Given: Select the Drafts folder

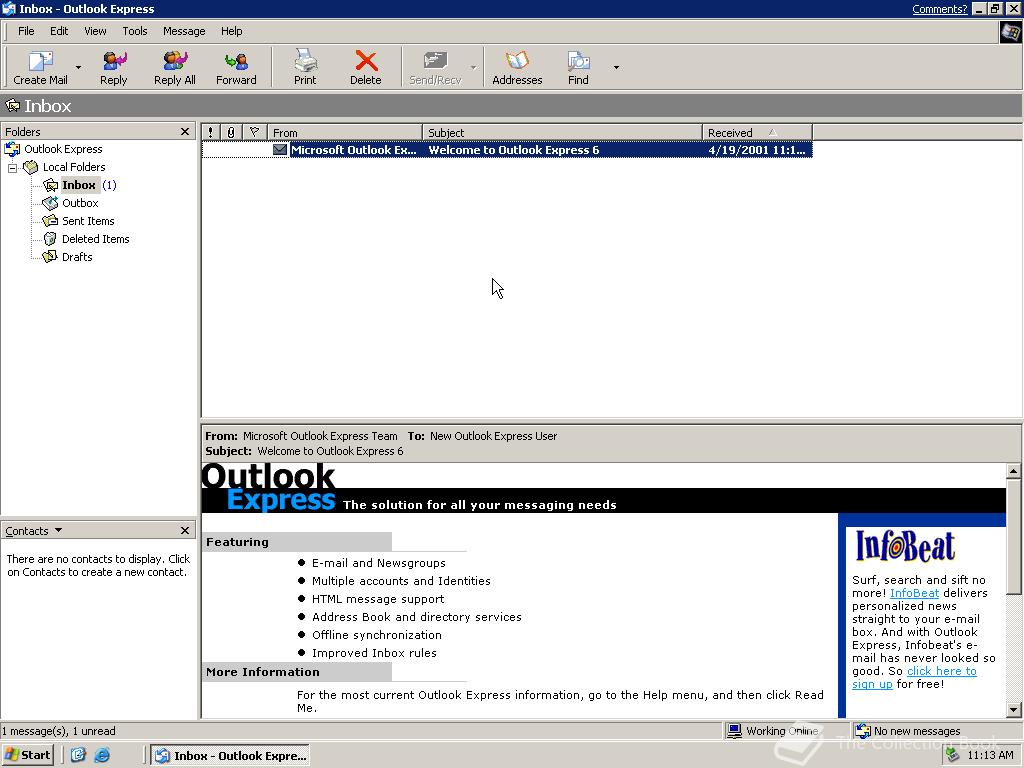Looking at the screenshot, I should coord(77,257).
